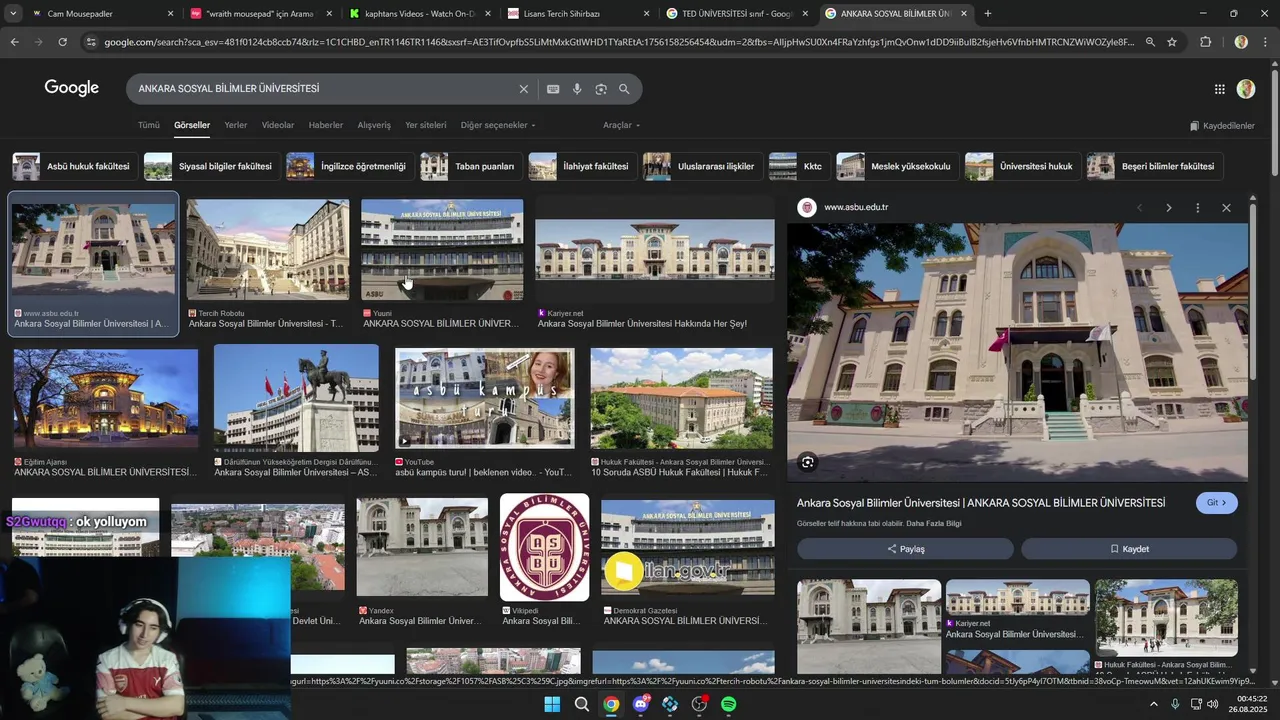
Task: Expand the Diğer seçenekler dropdown
Action: click(x=498, y=125)
